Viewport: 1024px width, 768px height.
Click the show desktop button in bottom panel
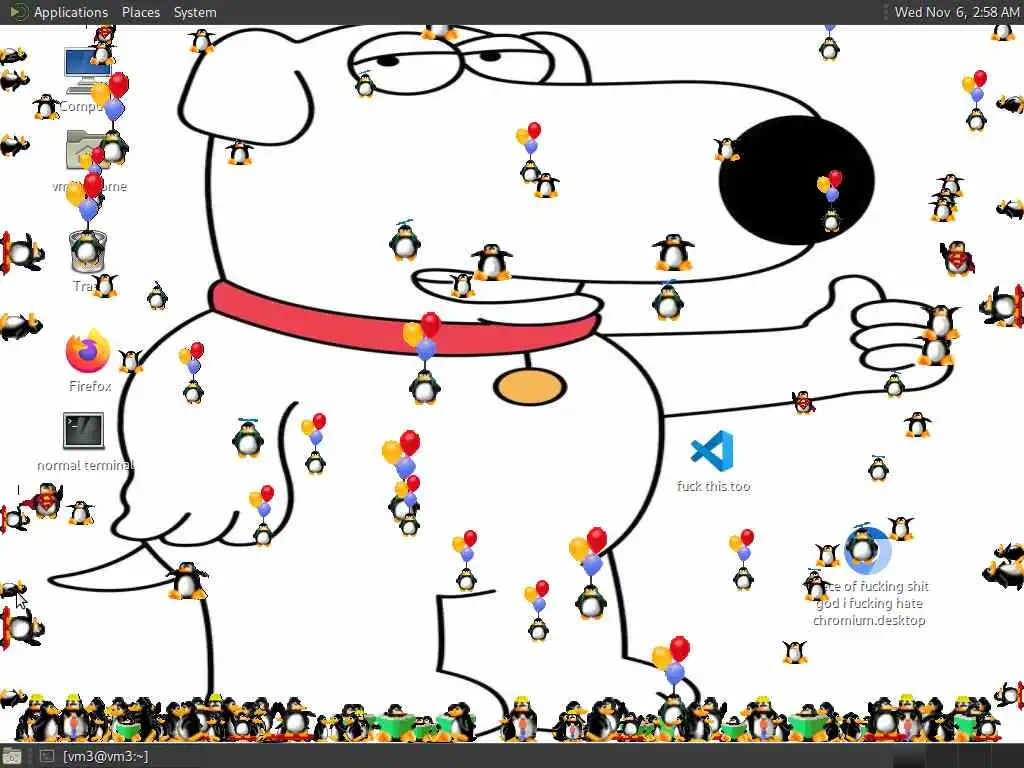(11, 757)
